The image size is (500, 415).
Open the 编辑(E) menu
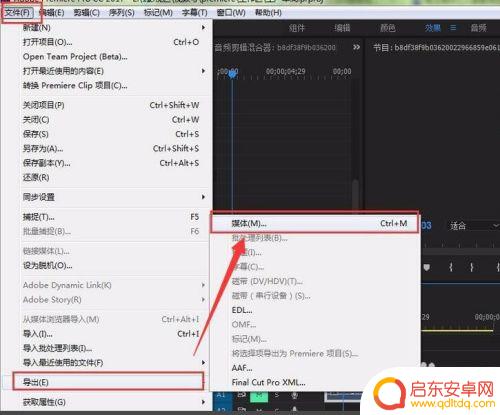(x=51, y=13)
